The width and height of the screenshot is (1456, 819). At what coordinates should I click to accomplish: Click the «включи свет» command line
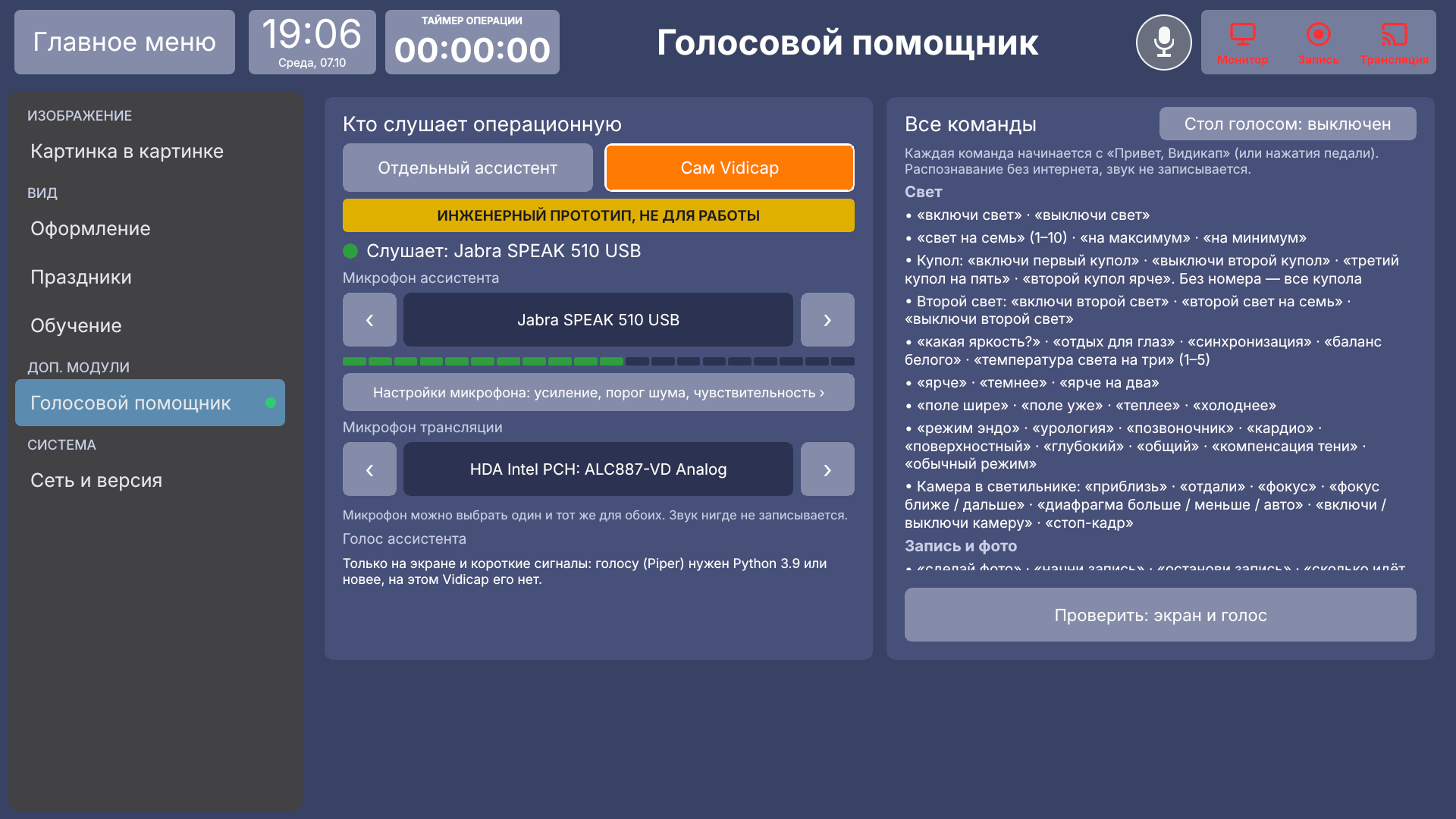tap(1028, 215)
